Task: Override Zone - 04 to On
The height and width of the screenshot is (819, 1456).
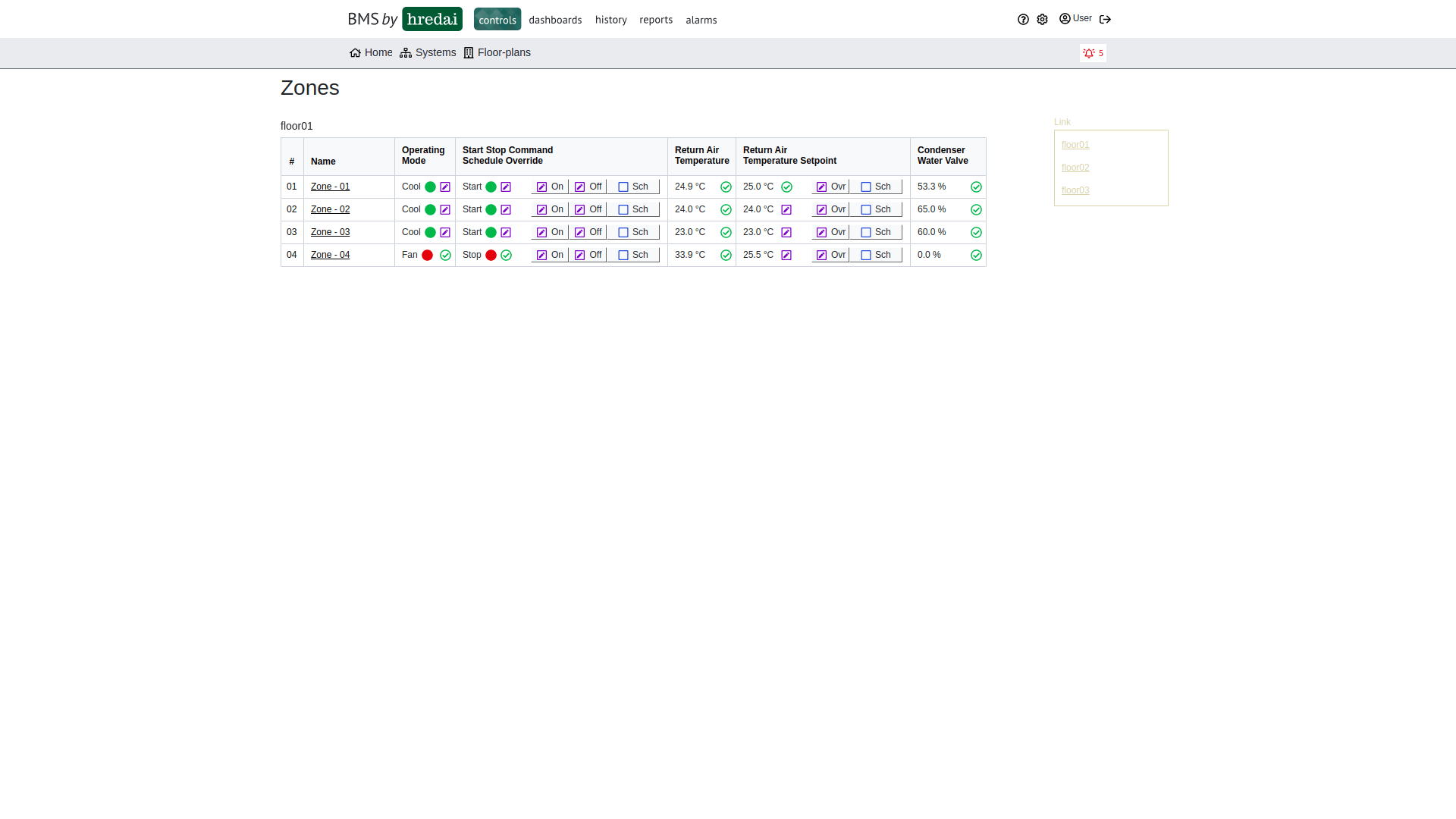Action: [550, 255]
